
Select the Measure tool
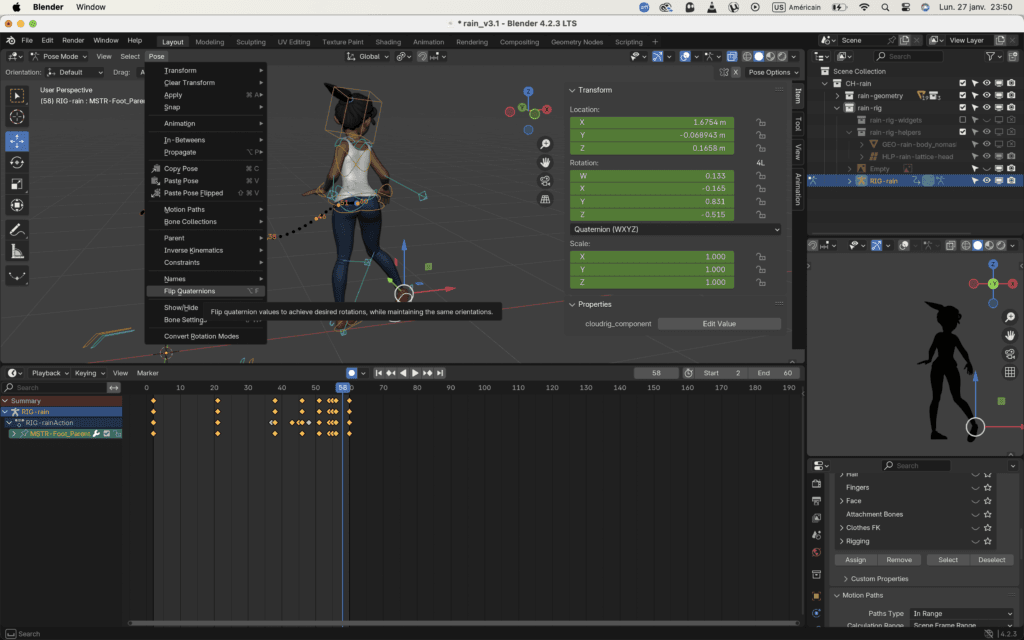17,252
